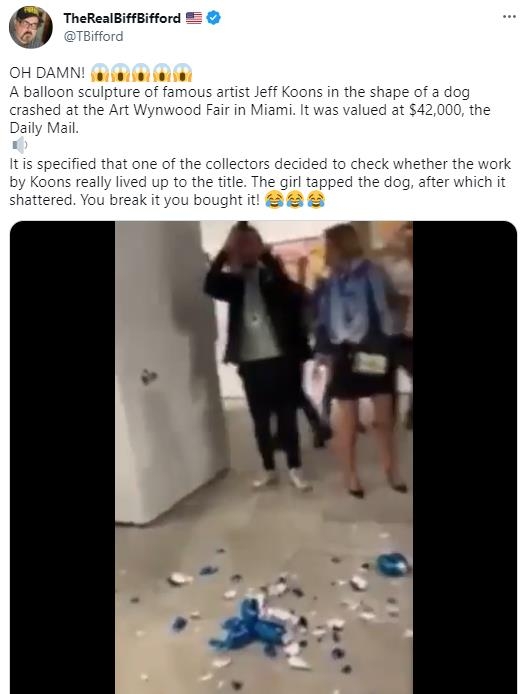The image size is (532, 694).
Task: Play the embedded video of the gallery
Action: coord(263,457)
